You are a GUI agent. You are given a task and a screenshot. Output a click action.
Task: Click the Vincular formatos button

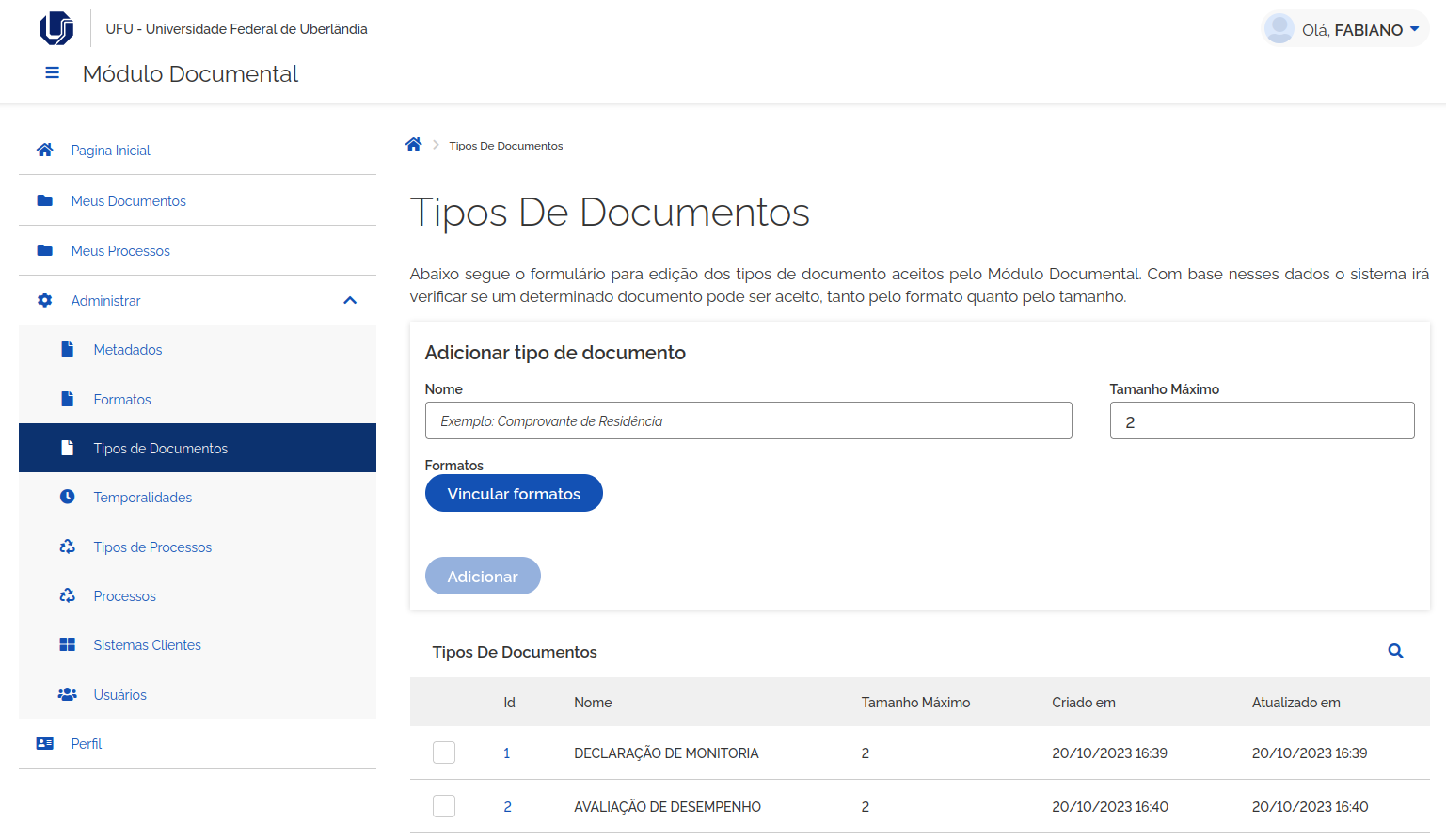coord(514,493)
